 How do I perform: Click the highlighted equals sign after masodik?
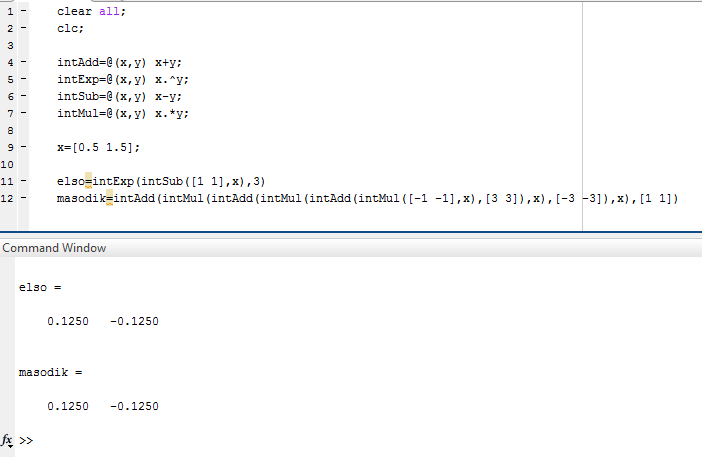(x=109, y=198)
